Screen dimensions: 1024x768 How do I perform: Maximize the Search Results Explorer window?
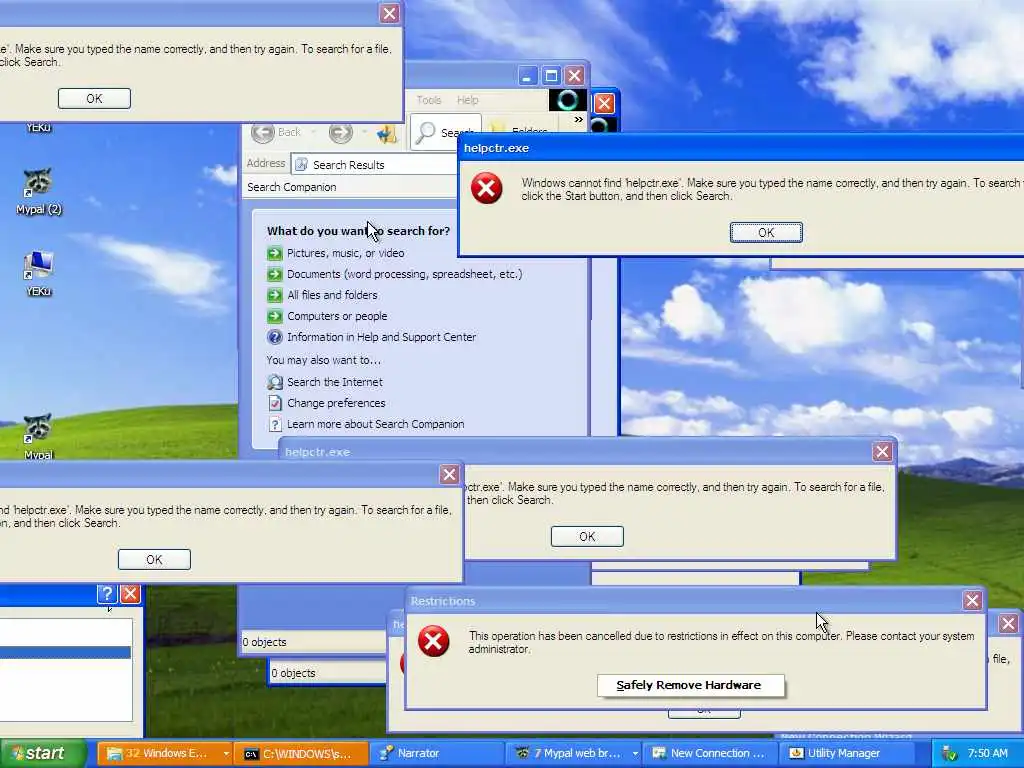[551, 76]
